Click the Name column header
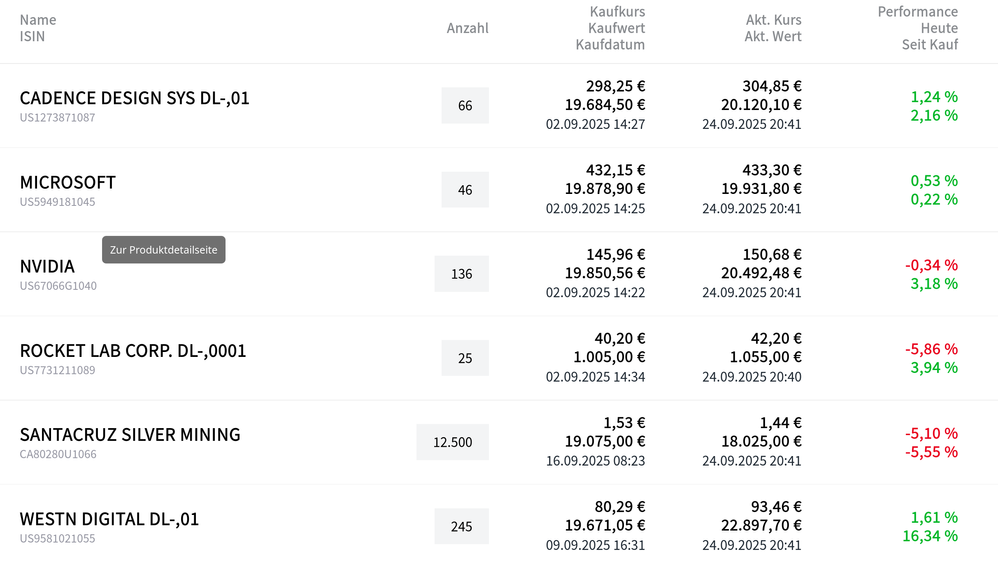 pos(38,20)
